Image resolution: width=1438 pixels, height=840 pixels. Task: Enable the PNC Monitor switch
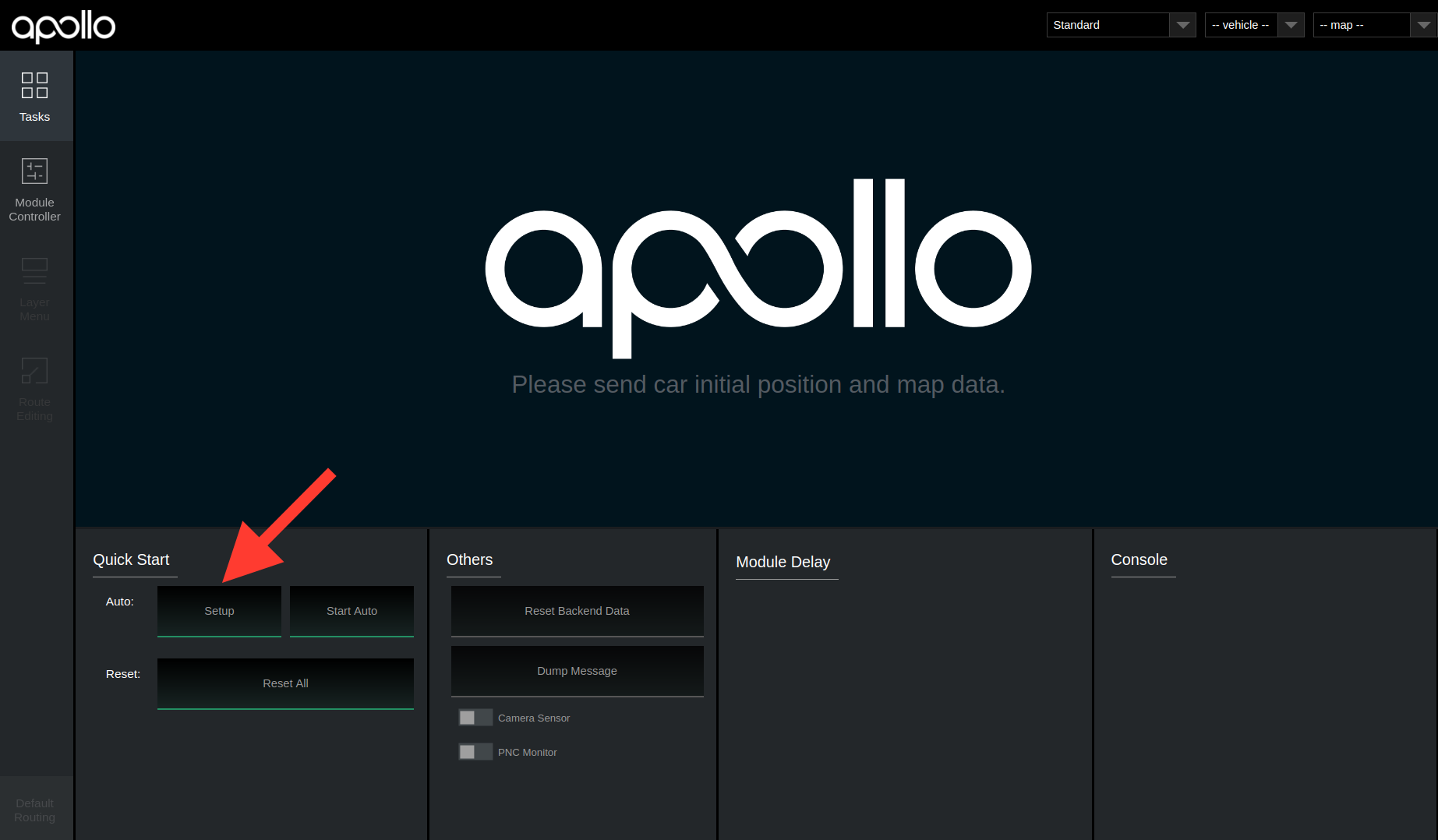tap(475, 752)
